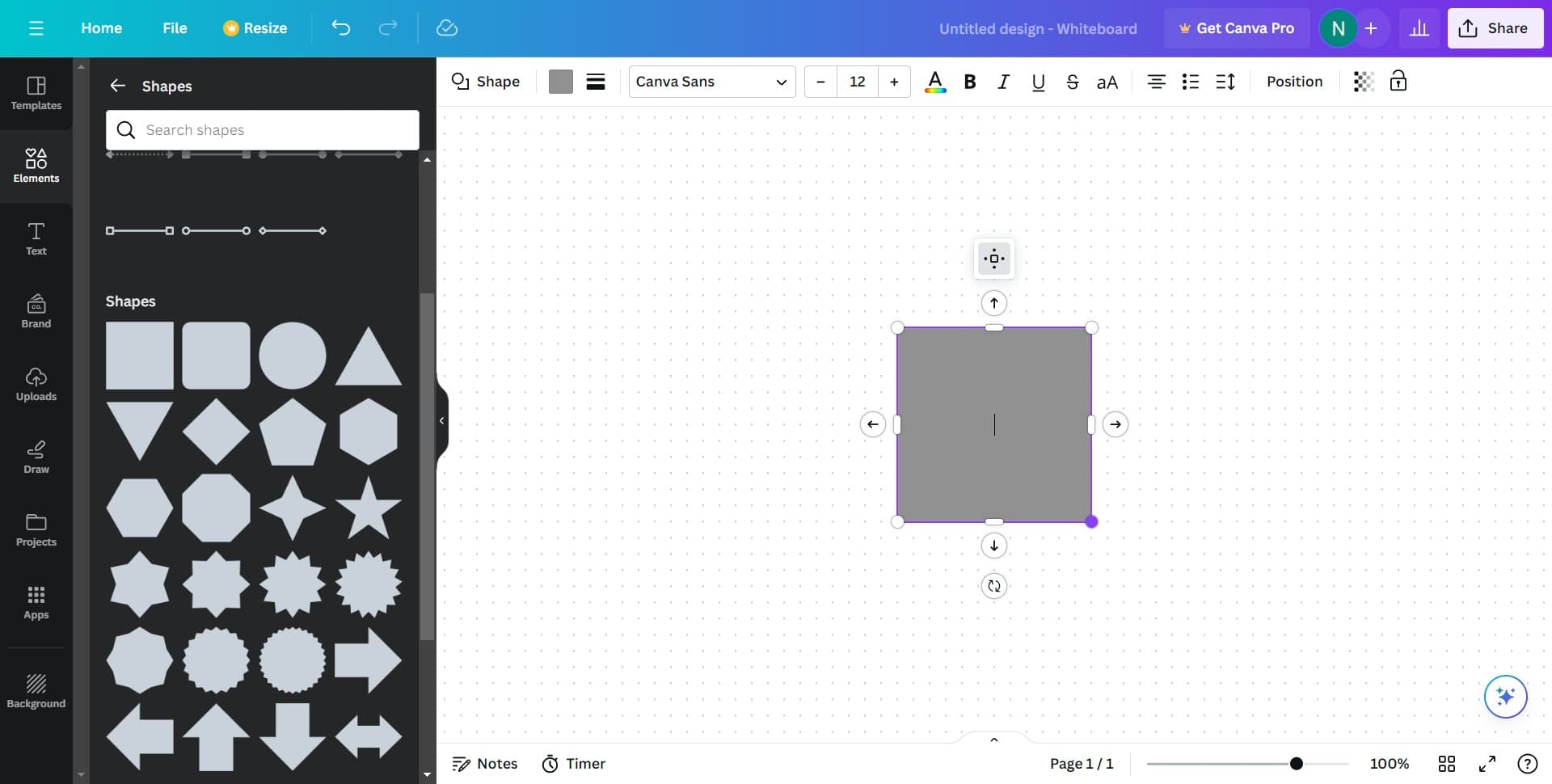Toggle bold formatting
This screenshot has width=1552, height=784.
tap(970, 82)
